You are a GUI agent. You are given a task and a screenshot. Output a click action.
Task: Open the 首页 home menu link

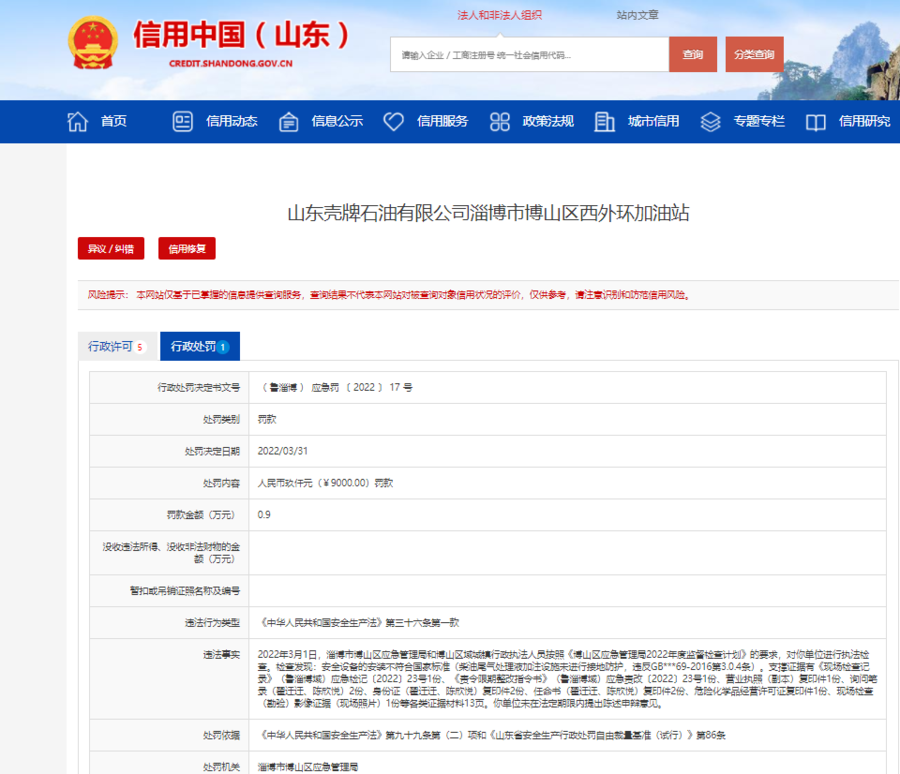tap(114, 122)
